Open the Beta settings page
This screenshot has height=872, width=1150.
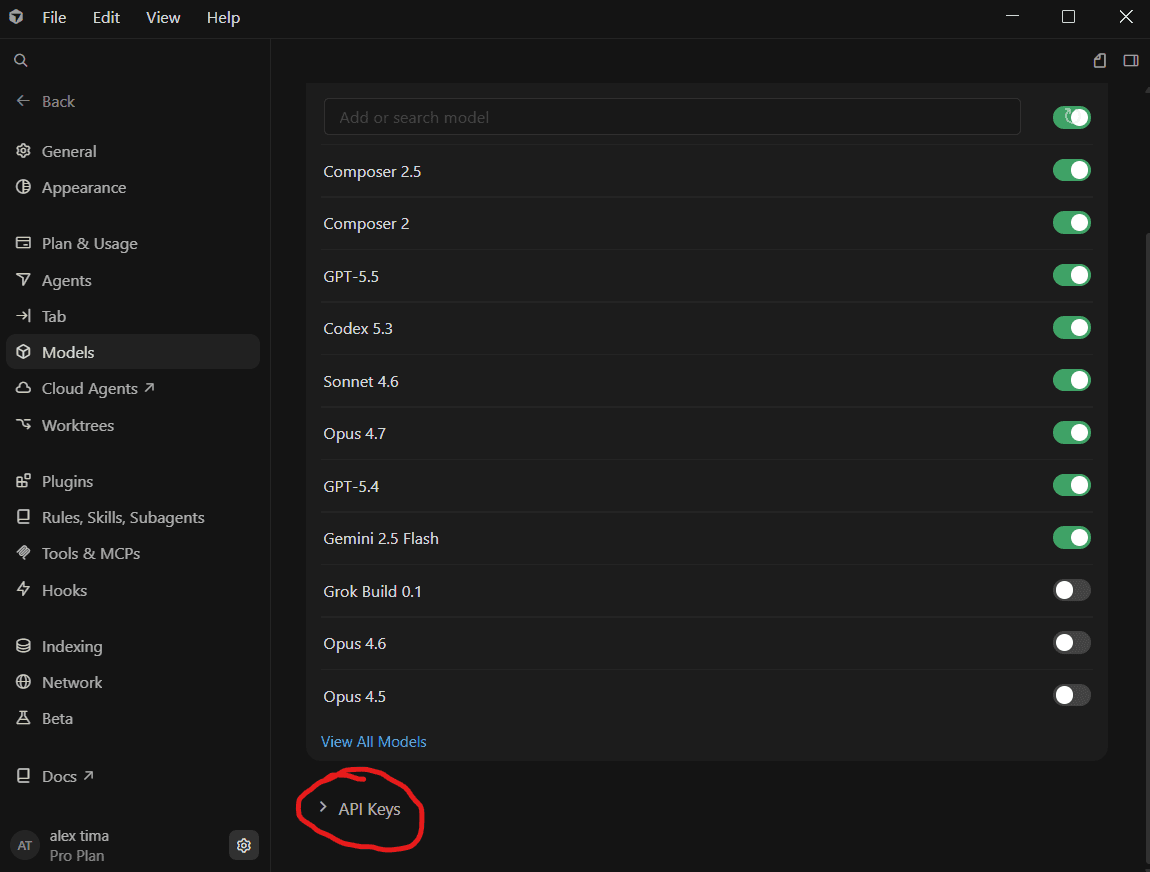(133, 718)
